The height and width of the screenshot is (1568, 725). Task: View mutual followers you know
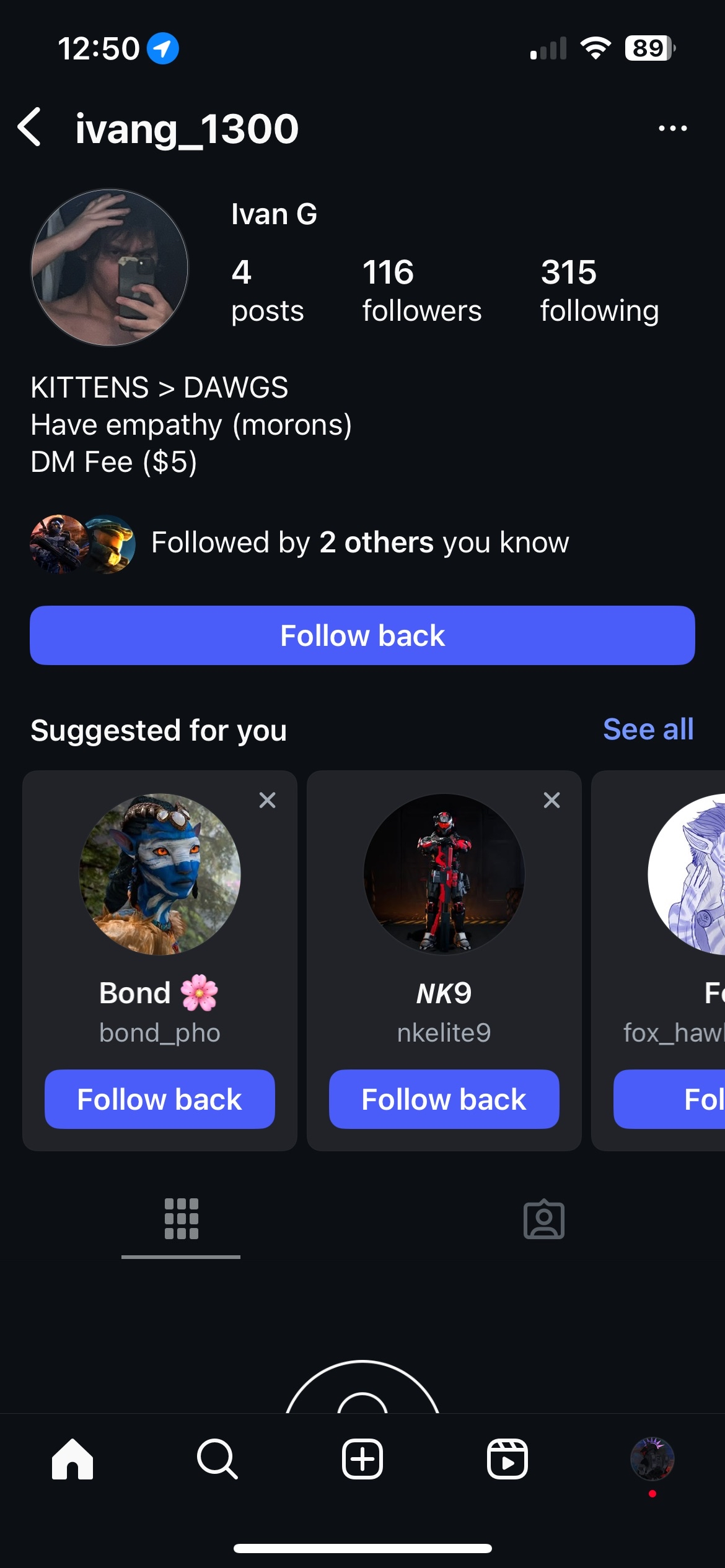click(359, 543)
